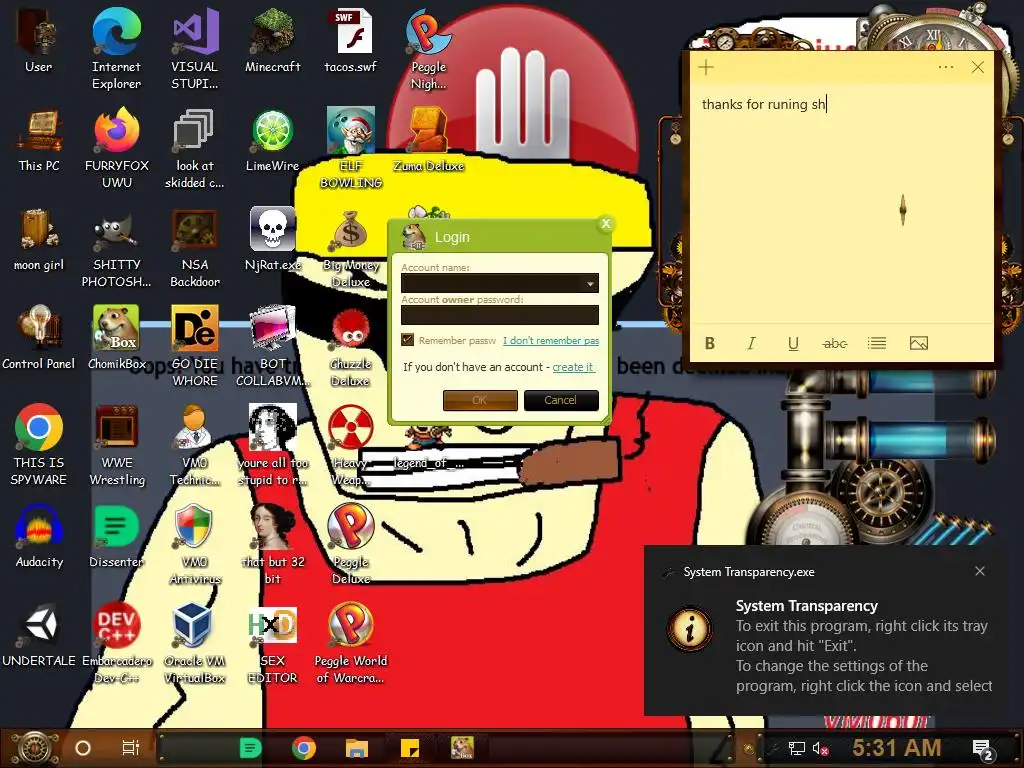This screenshot has height=768, width=1024.
Task: Expand the Account name dropdown arrow
Action: (x=590, y=283)
